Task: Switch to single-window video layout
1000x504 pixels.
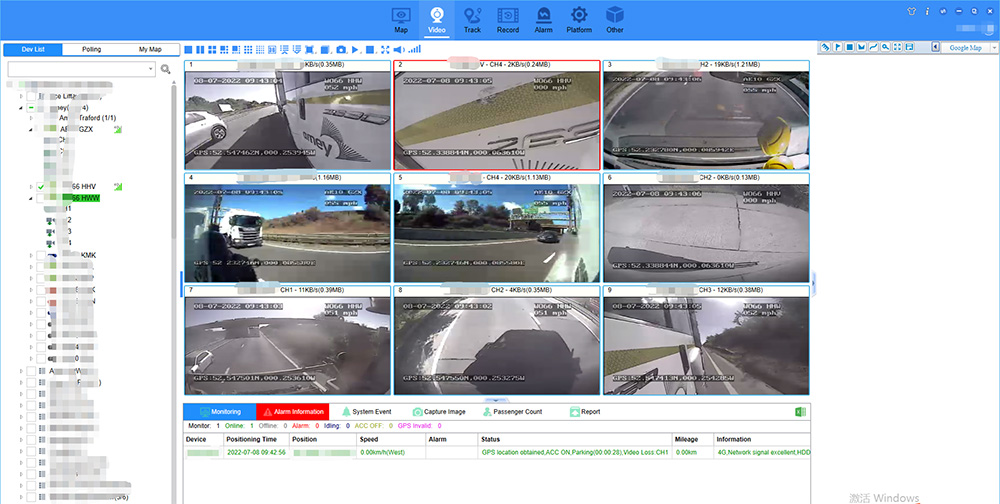Action: (x=189, y=49)
